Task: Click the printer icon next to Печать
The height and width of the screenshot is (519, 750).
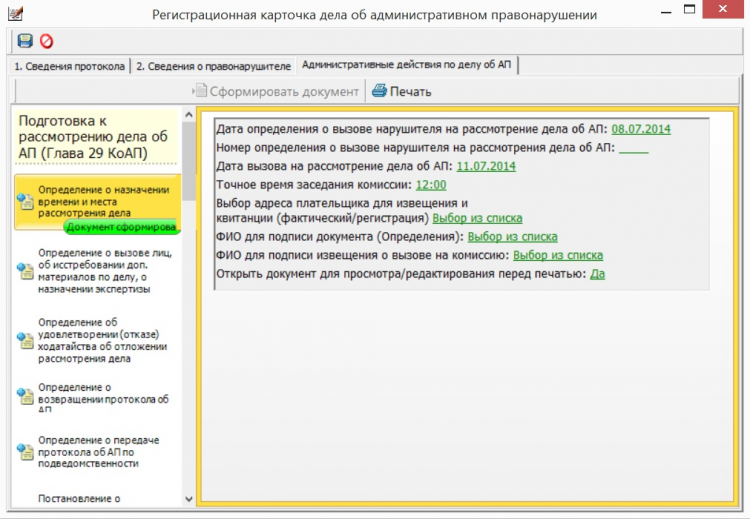Action: click(379, 90)
